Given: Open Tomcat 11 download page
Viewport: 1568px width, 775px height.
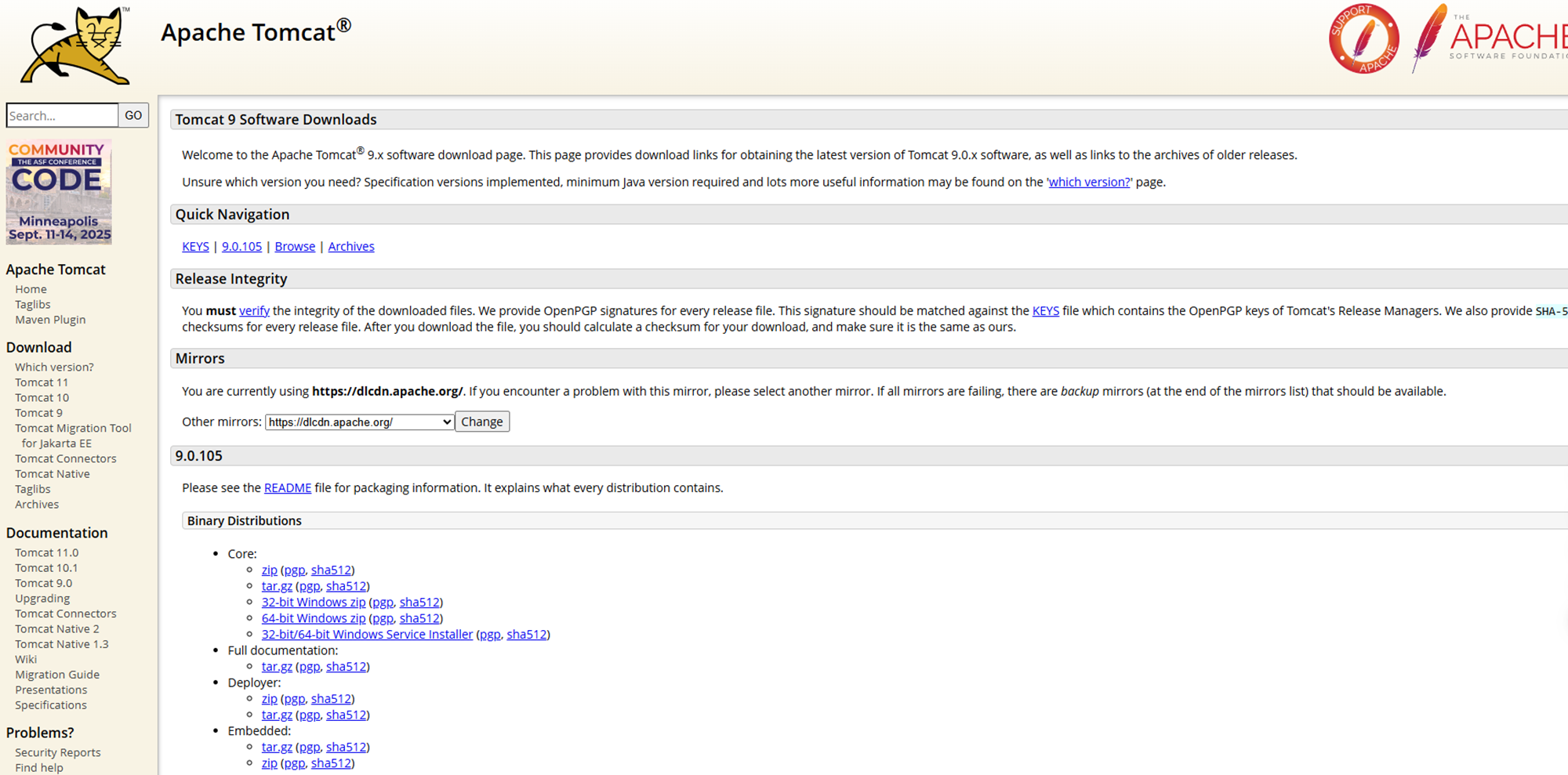Looking at the screenshot, I should tap(42, 382).
